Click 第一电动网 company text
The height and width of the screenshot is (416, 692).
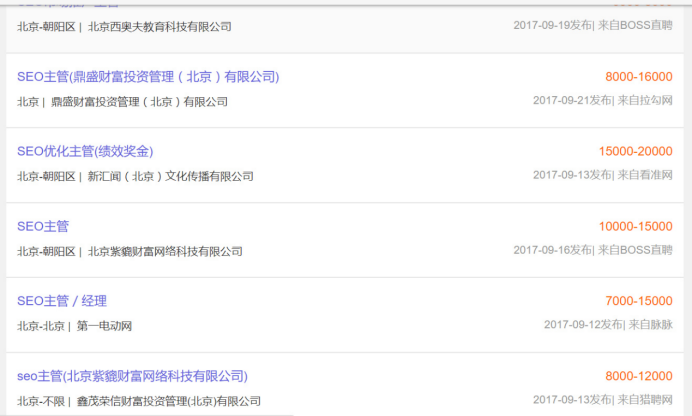point(104,326)
